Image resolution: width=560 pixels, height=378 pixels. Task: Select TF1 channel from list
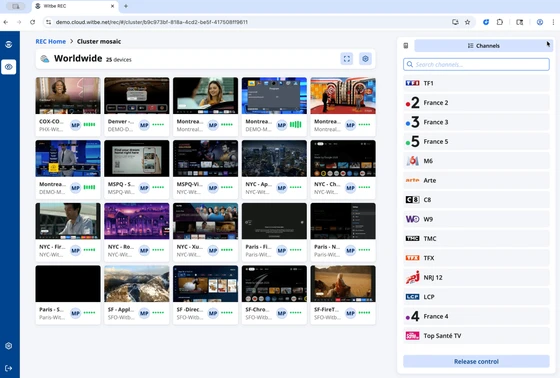(x=476, y=83)
